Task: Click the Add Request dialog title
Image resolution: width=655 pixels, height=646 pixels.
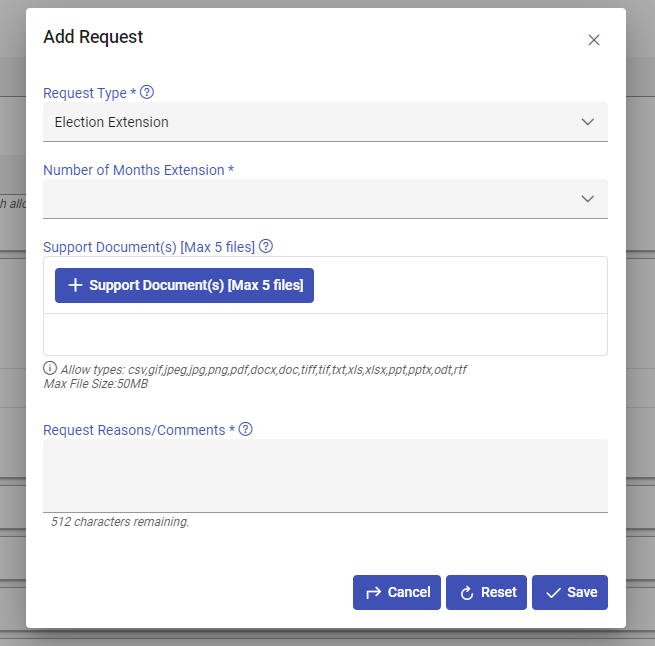Action: (x=93, y=37)
